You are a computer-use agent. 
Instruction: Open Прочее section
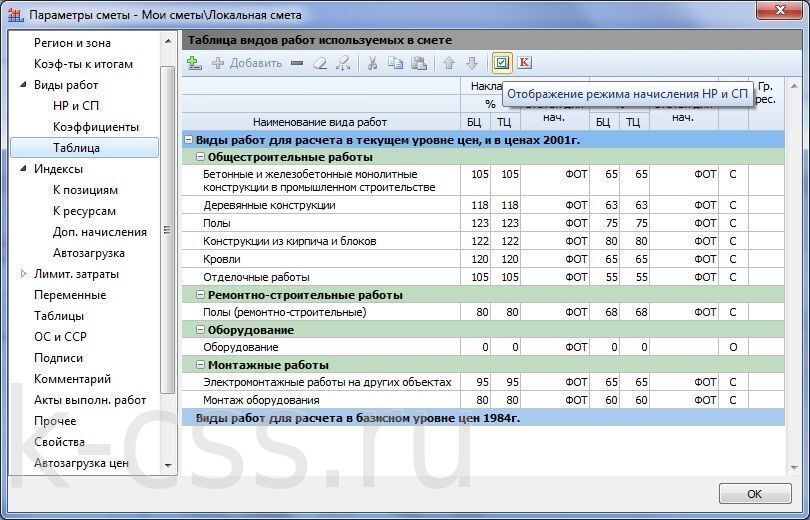(x=55, y=421)
